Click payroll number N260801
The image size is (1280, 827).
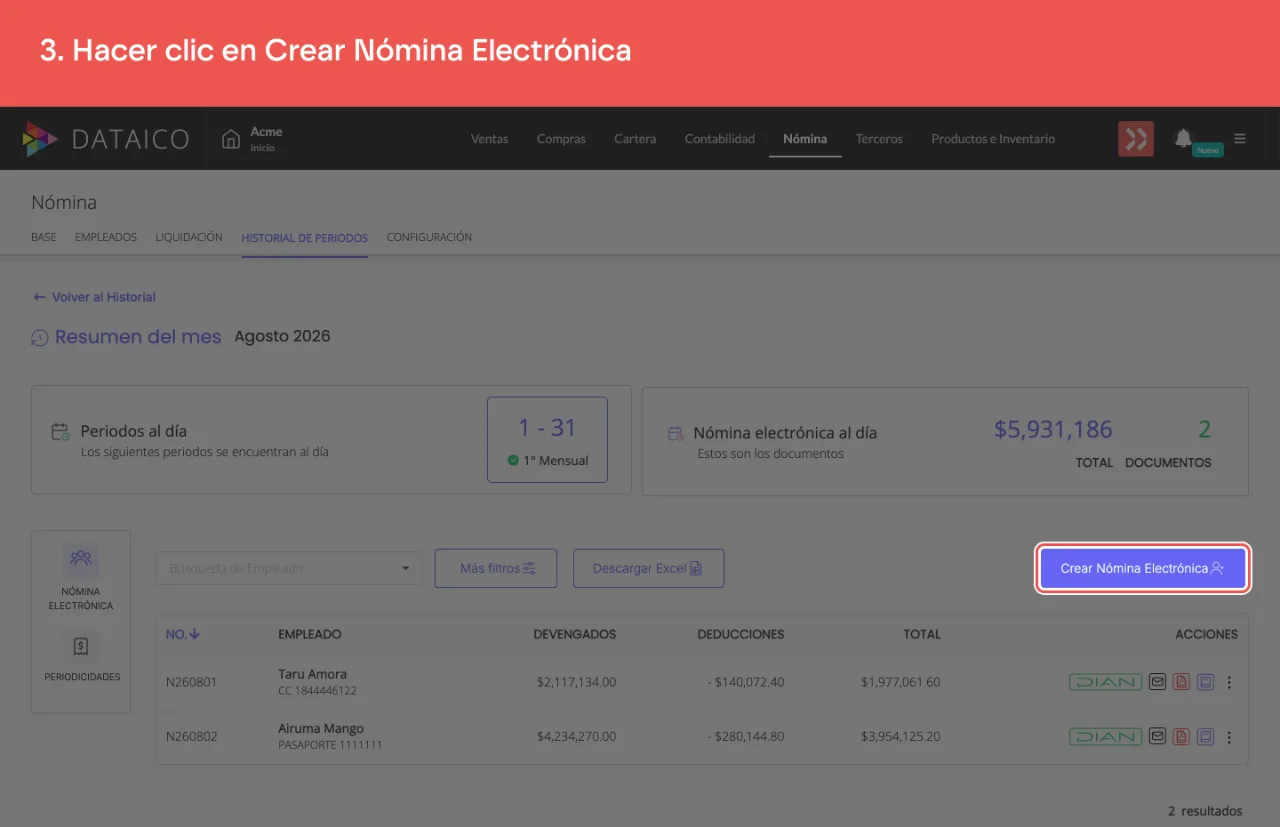pyautogui.click(x=191, y=683)
